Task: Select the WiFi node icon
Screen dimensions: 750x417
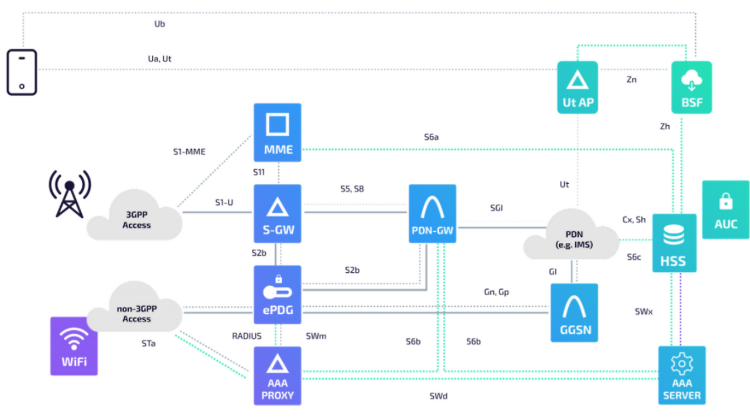Action: point(74,346)
